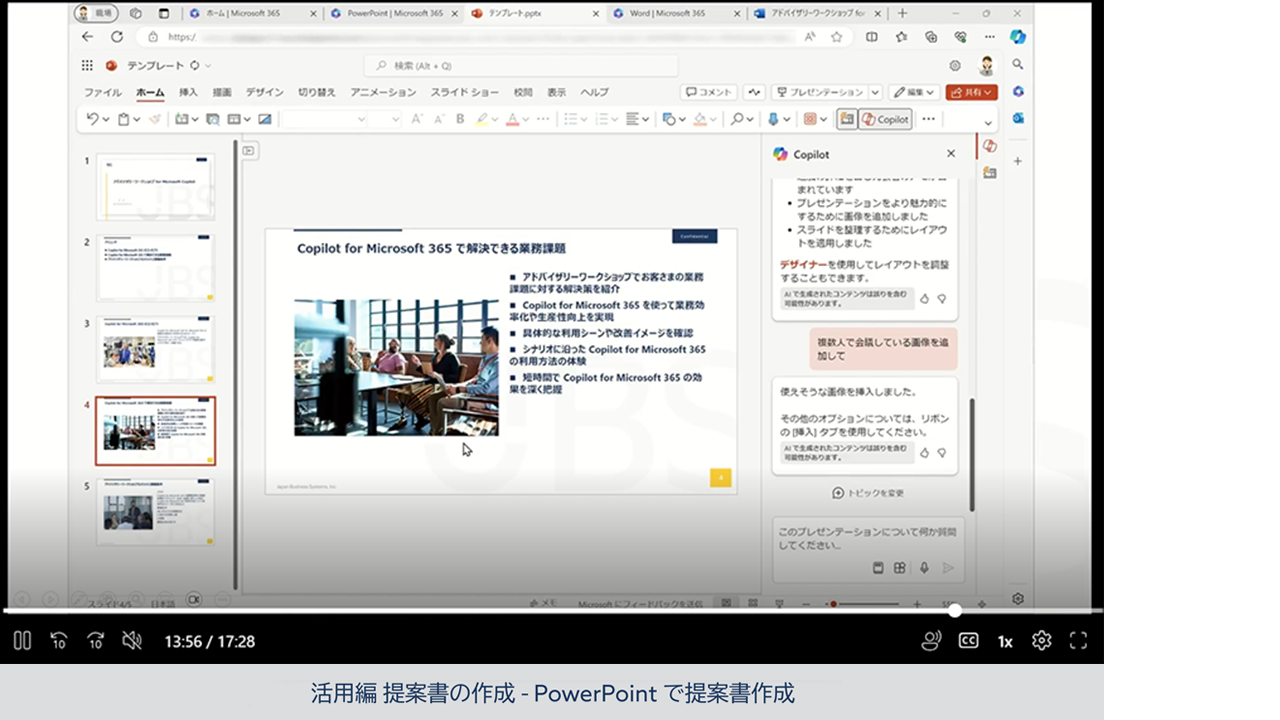Open video player settings gear

coord(1042,641)
